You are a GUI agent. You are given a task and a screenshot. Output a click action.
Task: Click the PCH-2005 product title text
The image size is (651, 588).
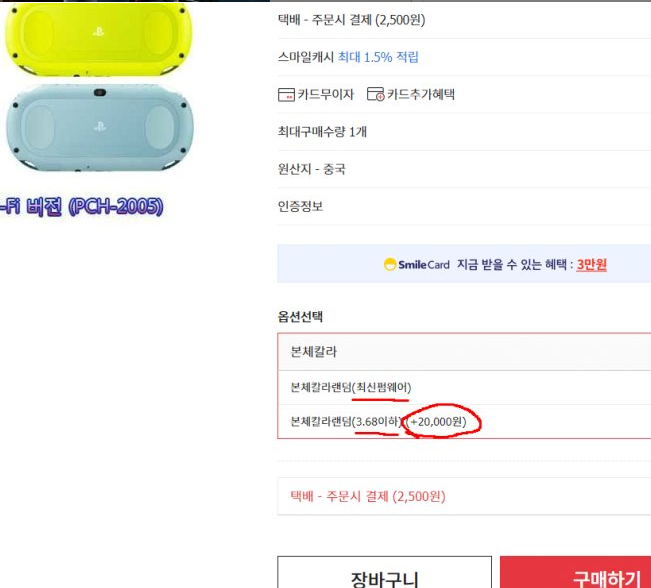(82, 206)
